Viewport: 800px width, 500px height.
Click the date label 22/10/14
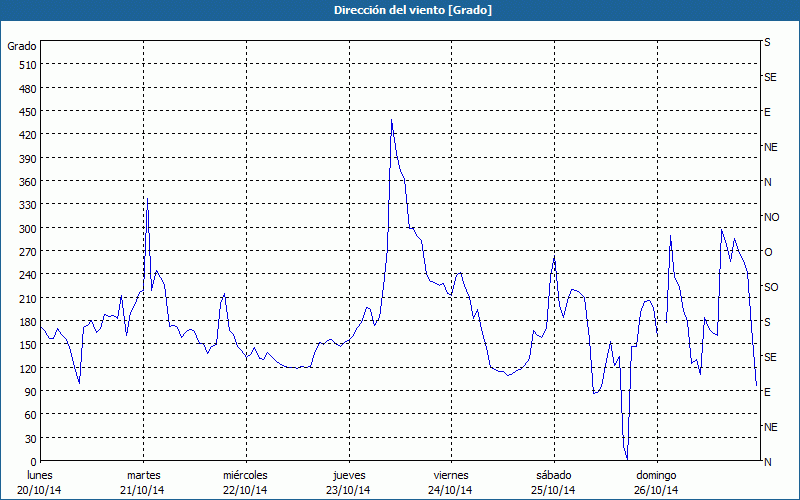point(245,490)
